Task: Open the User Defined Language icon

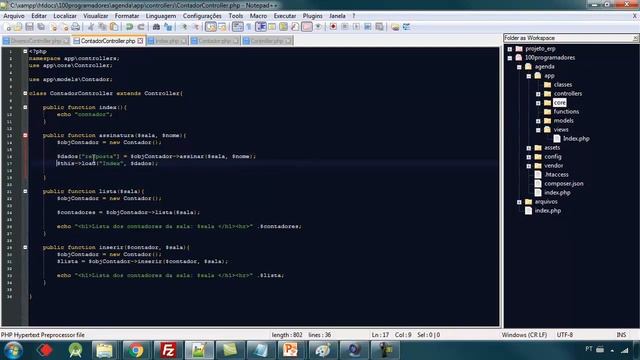Action: pos(272,27)
